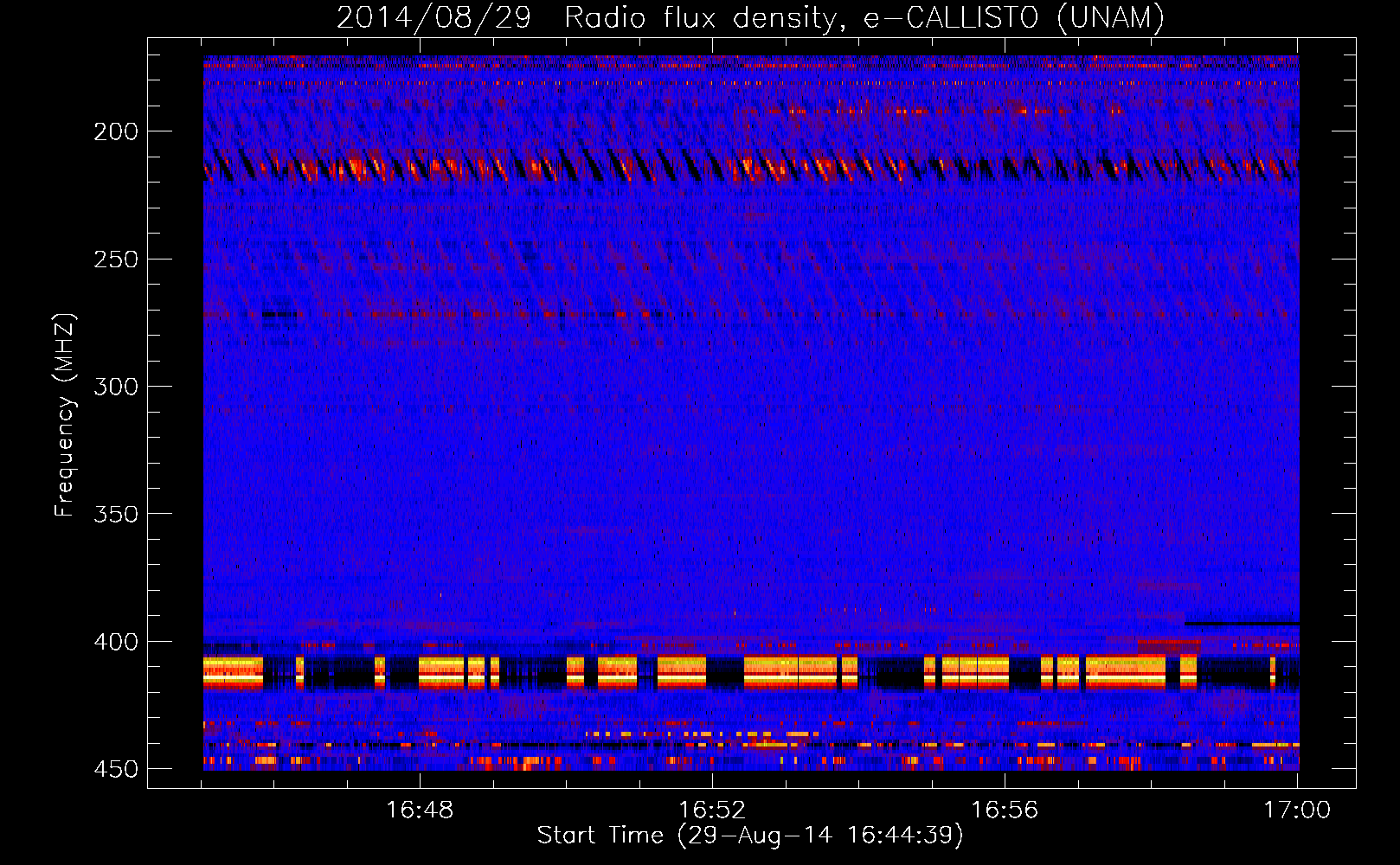Click the 16:48 time tick label
The image size is (1400, 865).
point(420,810)
